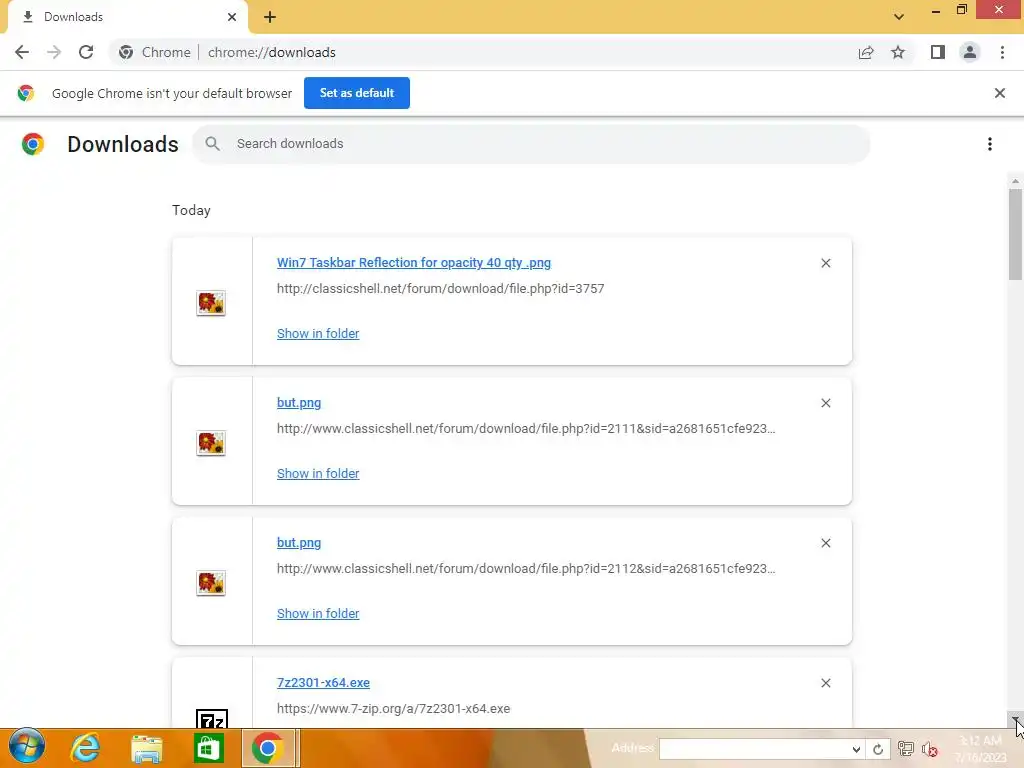Screen dimensions: 1024x768
Task: Open the Windows Start orb
Action: pos(27,747)
